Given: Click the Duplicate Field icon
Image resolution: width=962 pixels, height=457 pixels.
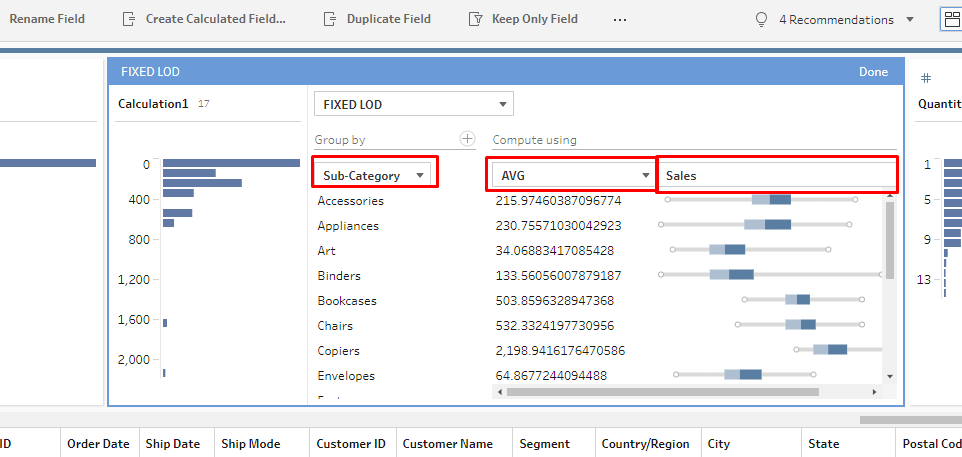Looking at the screenshot, I should point(329,19).
